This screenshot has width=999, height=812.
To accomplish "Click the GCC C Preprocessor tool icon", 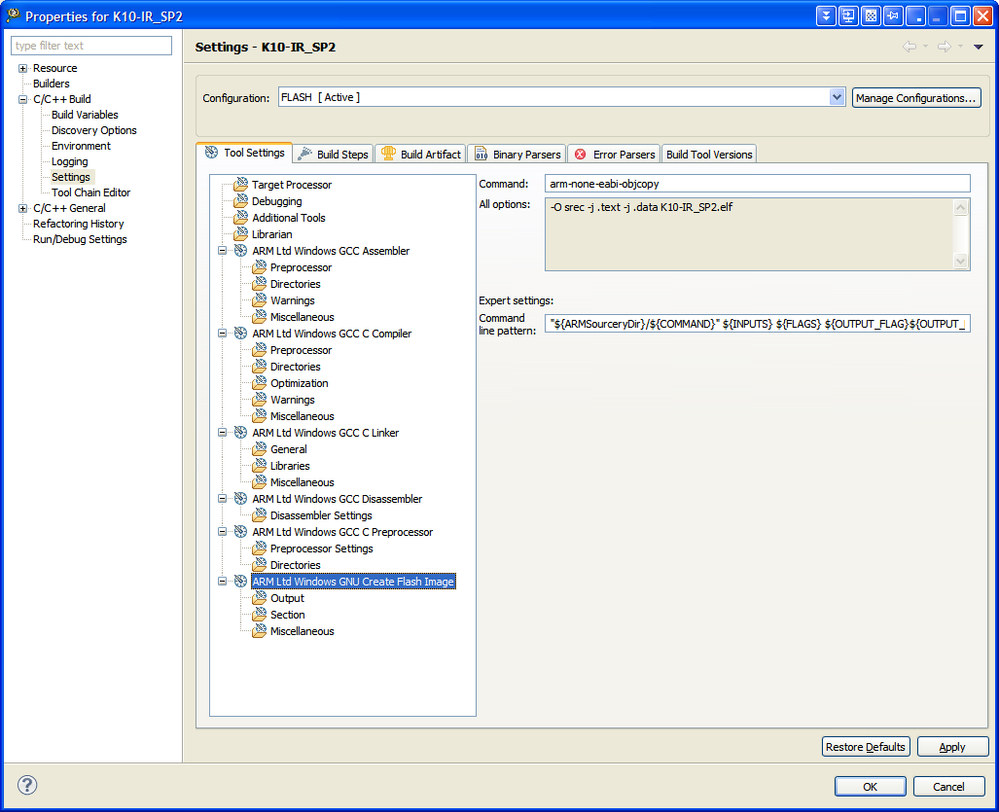I will click(x=240, y=532).
